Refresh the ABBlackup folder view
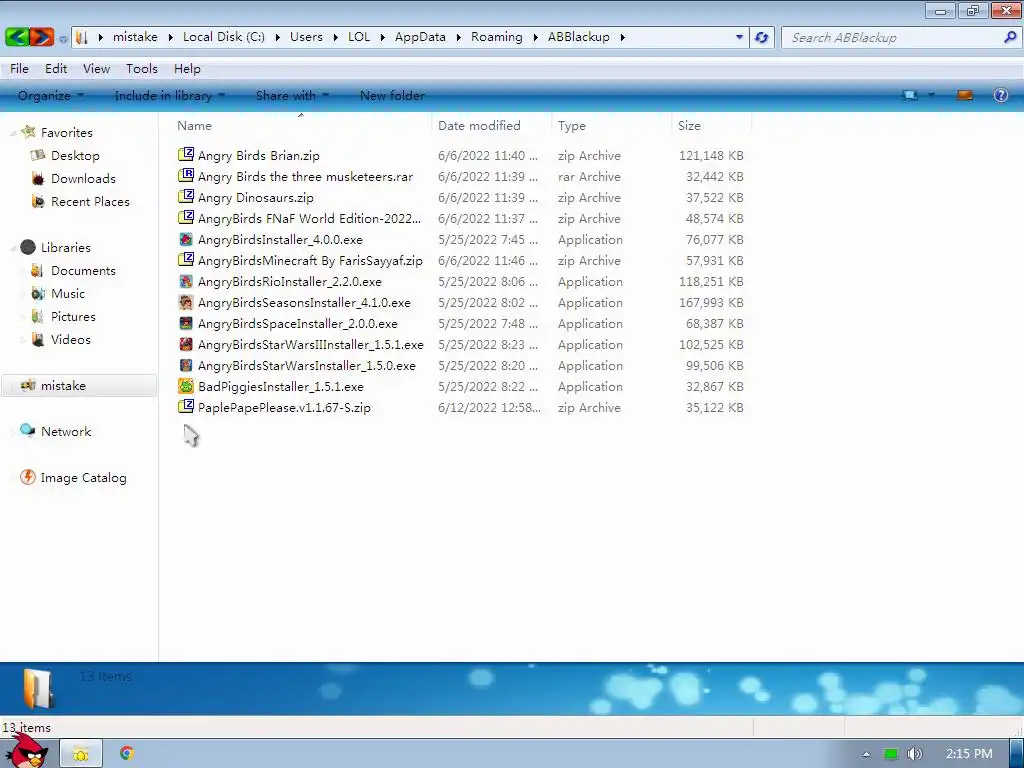The height and width of the screenshot is (768, 1024). pyautogui.click(x=761, y=37)
